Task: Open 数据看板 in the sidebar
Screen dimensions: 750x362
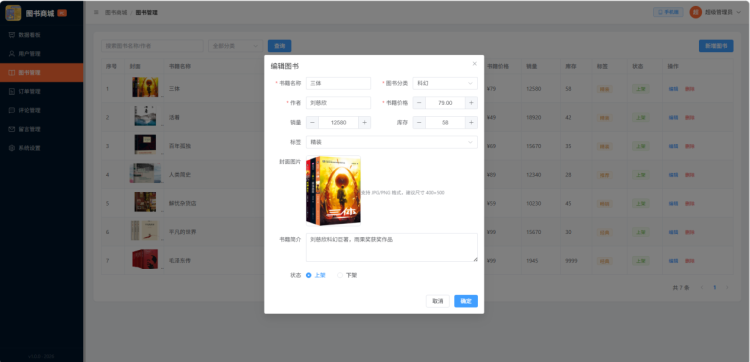Action: [x=42, y=35]
